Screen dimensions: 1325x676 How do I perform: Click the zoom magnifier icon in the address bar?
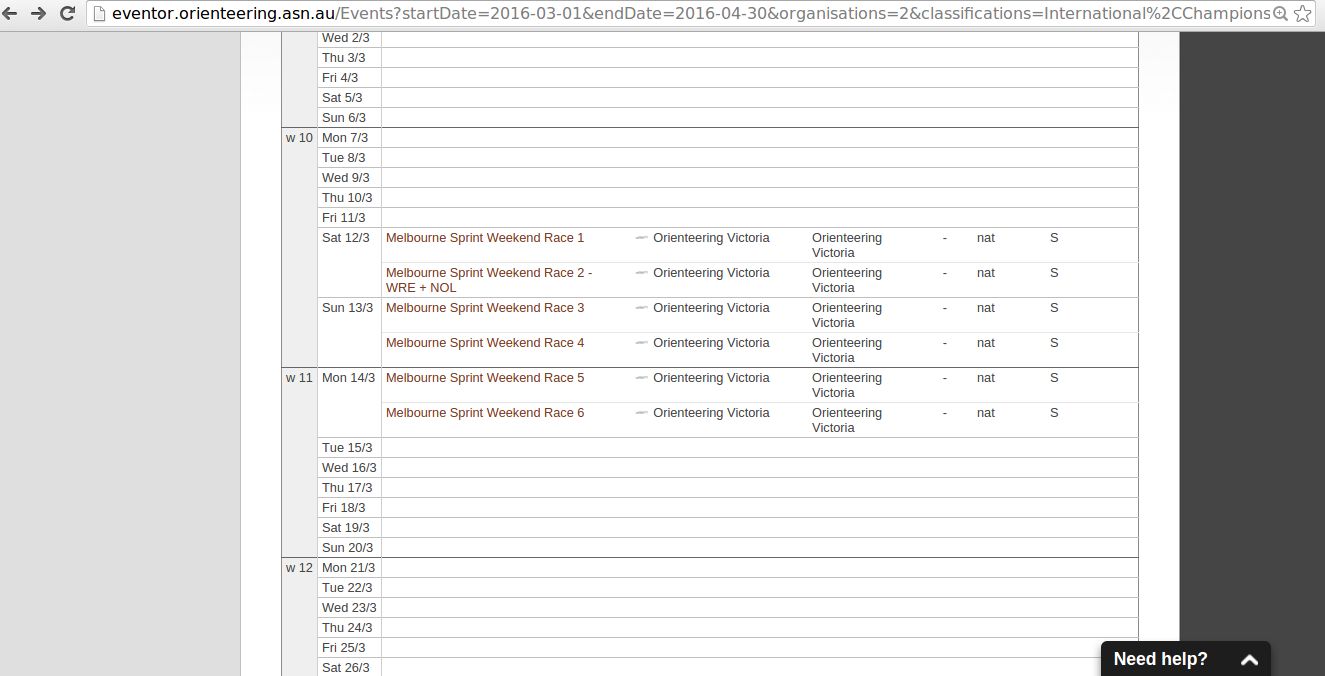tap(1280, 14)
